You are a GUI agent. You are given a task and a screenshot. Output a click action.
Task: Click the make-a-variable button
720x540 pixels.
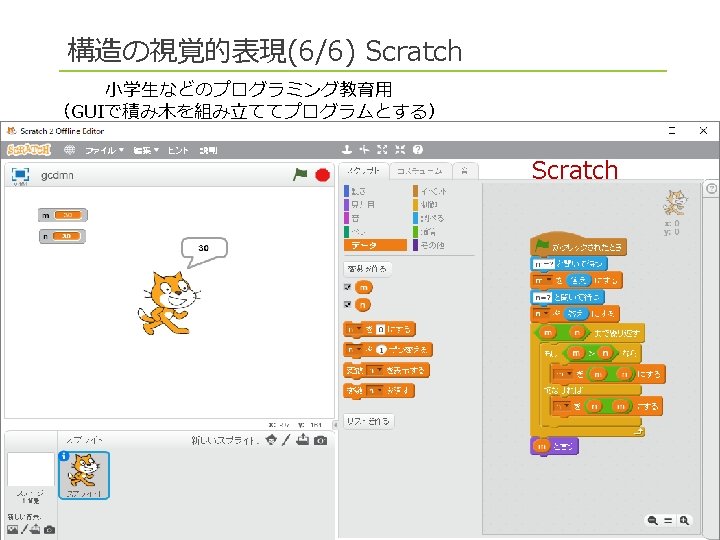click(x=367, y=269)
